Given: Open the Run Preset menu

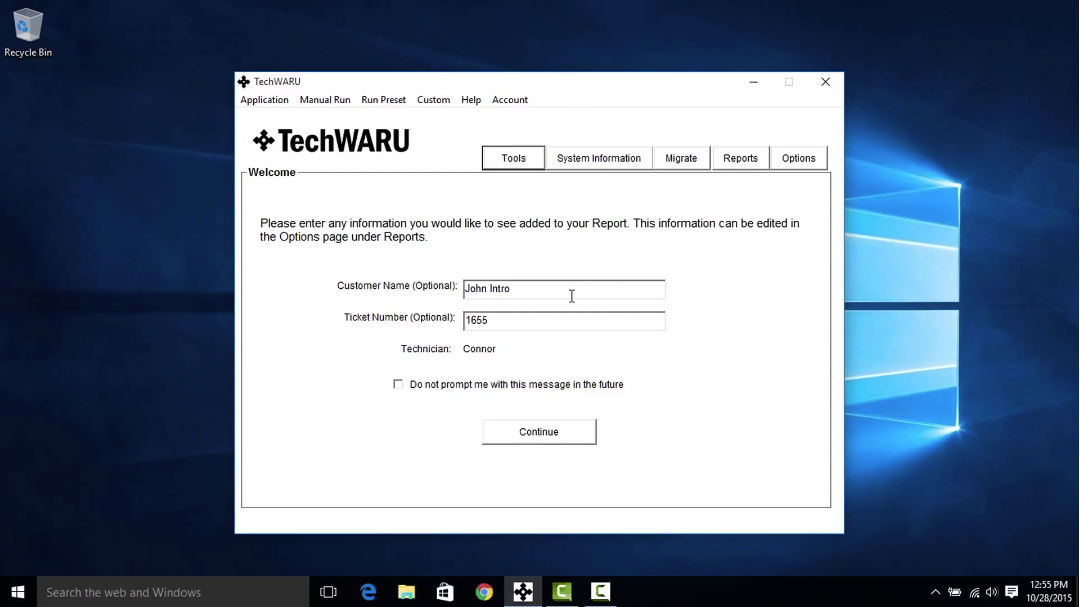Looking at the screenshot, I should [384, 100].
